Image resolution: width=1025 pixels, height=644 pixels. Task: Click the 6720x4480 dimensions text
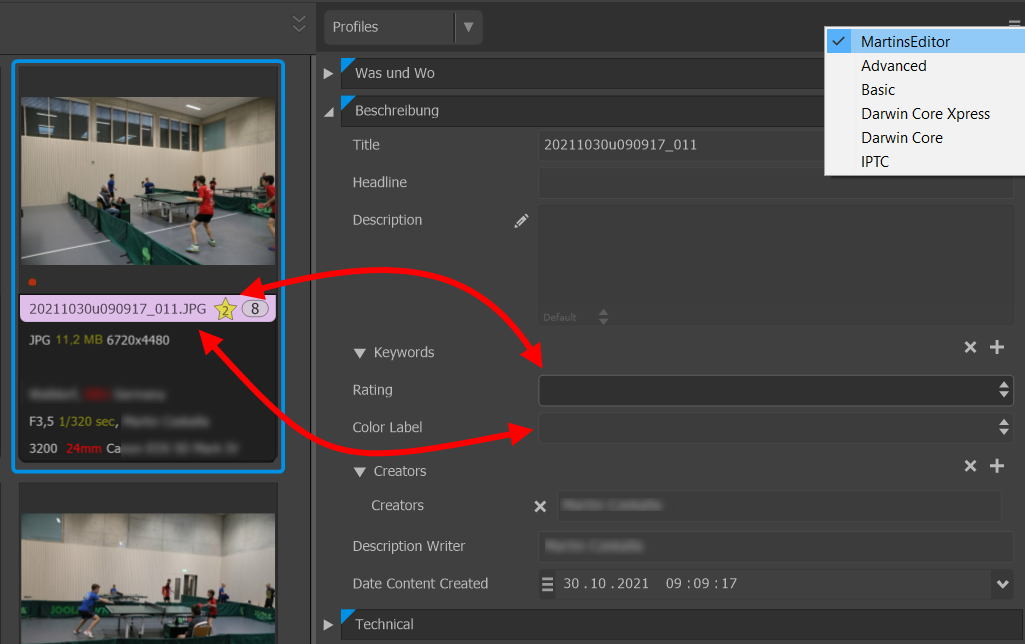pos(138,340)
